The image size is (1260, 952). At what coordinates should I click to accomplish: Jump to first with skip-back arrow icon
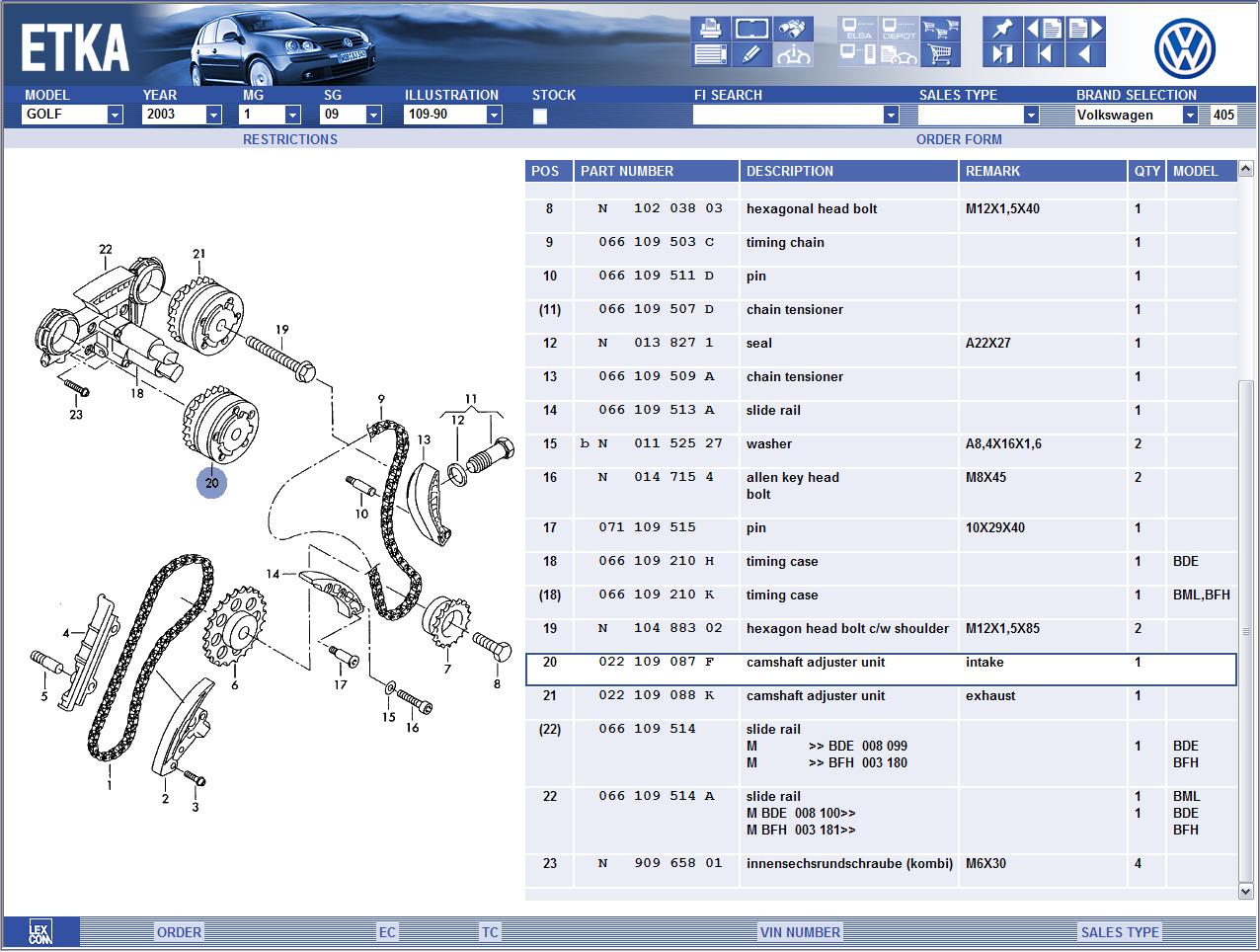(x=1044, y=54)
